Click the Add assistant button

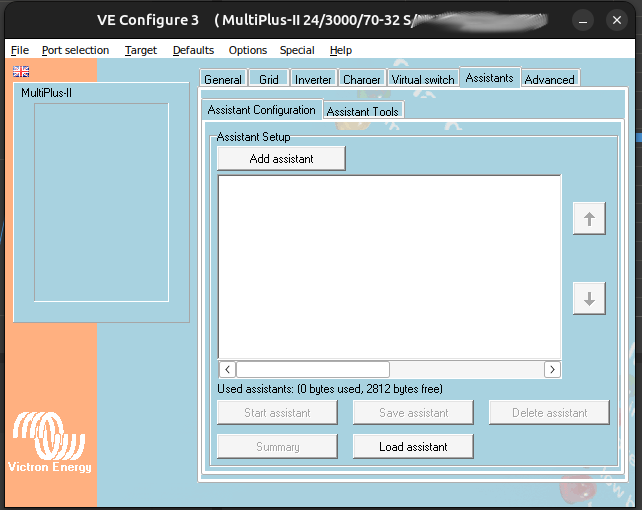[281, 159]
